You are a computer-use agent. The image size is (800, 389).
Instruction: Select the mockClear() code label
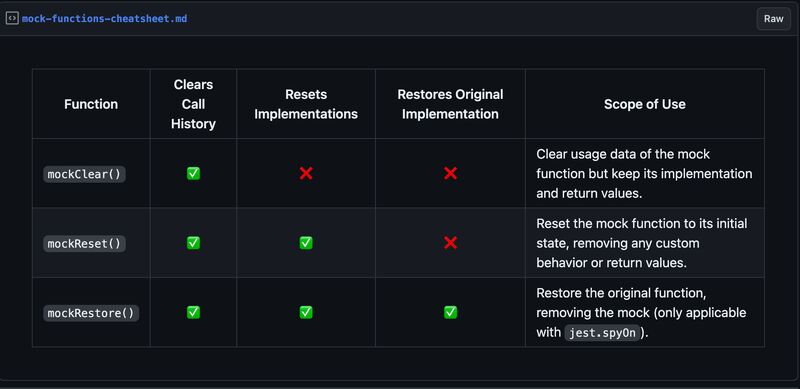[84, 174]
